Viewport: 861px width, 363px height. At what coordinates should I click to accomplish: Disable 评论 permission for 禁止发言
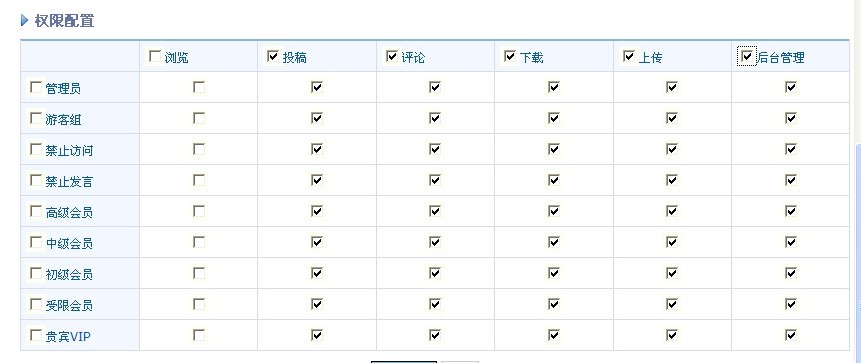pos(435,180)
